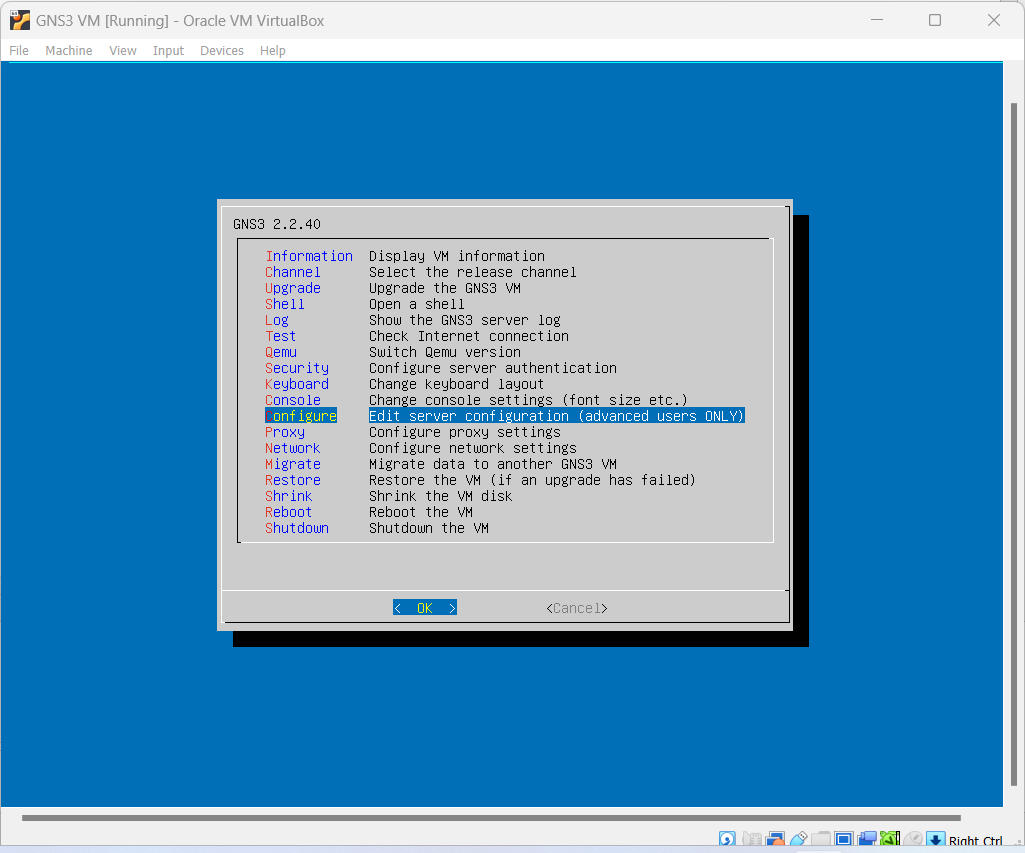1025x853 pixels.
Task: Select the highlighted Configure entry
Action: click(505, 416)
